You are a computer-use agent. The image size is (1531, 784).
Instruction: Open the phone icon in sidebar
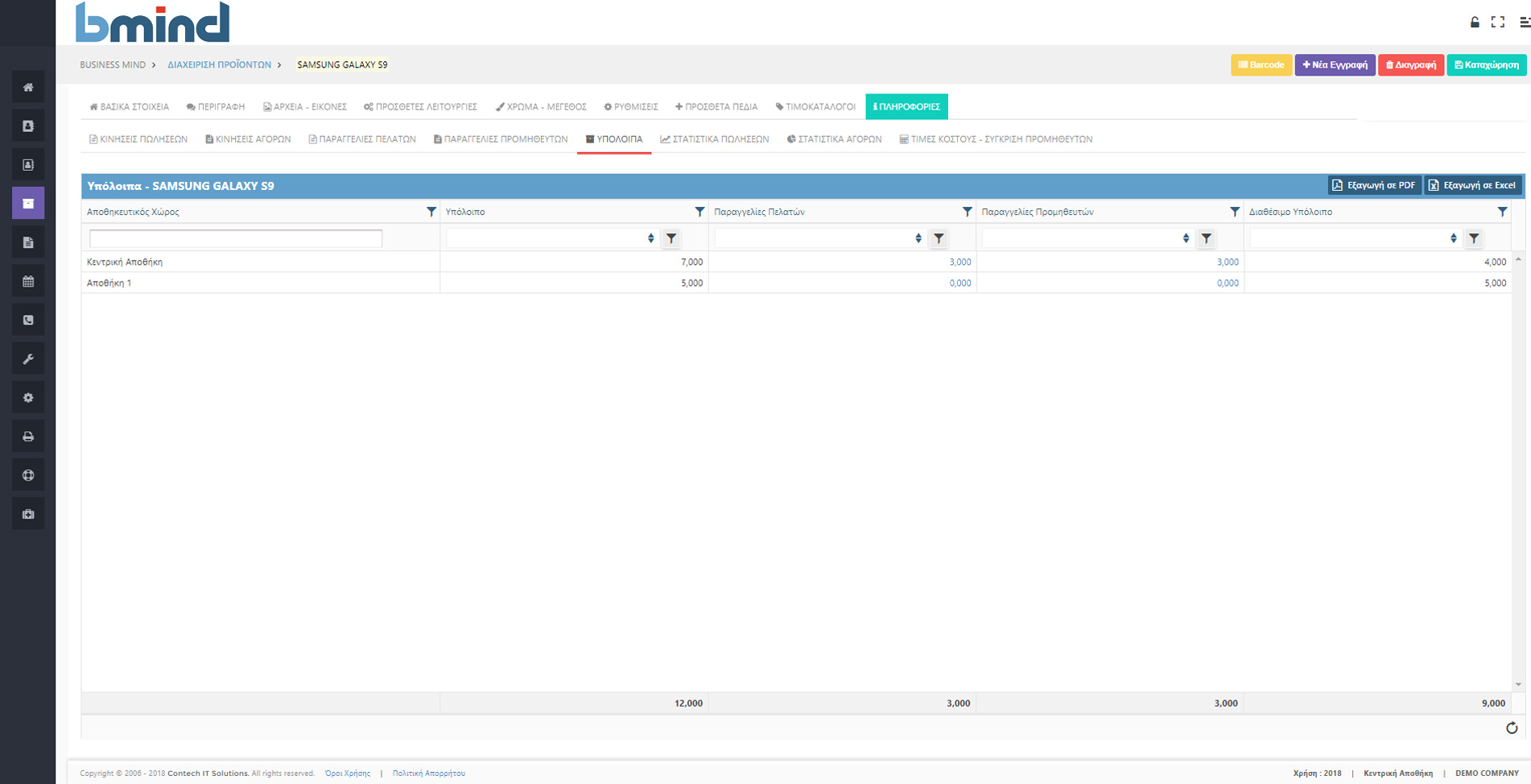(x=28, y=320)
